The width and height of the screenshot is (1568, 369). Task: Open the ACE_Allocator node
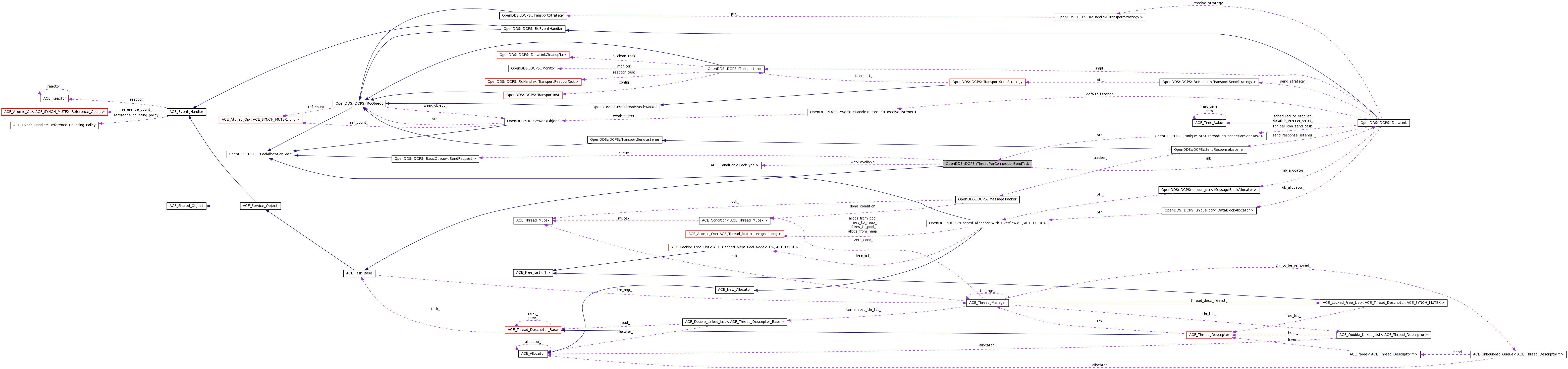click(533, 354)
